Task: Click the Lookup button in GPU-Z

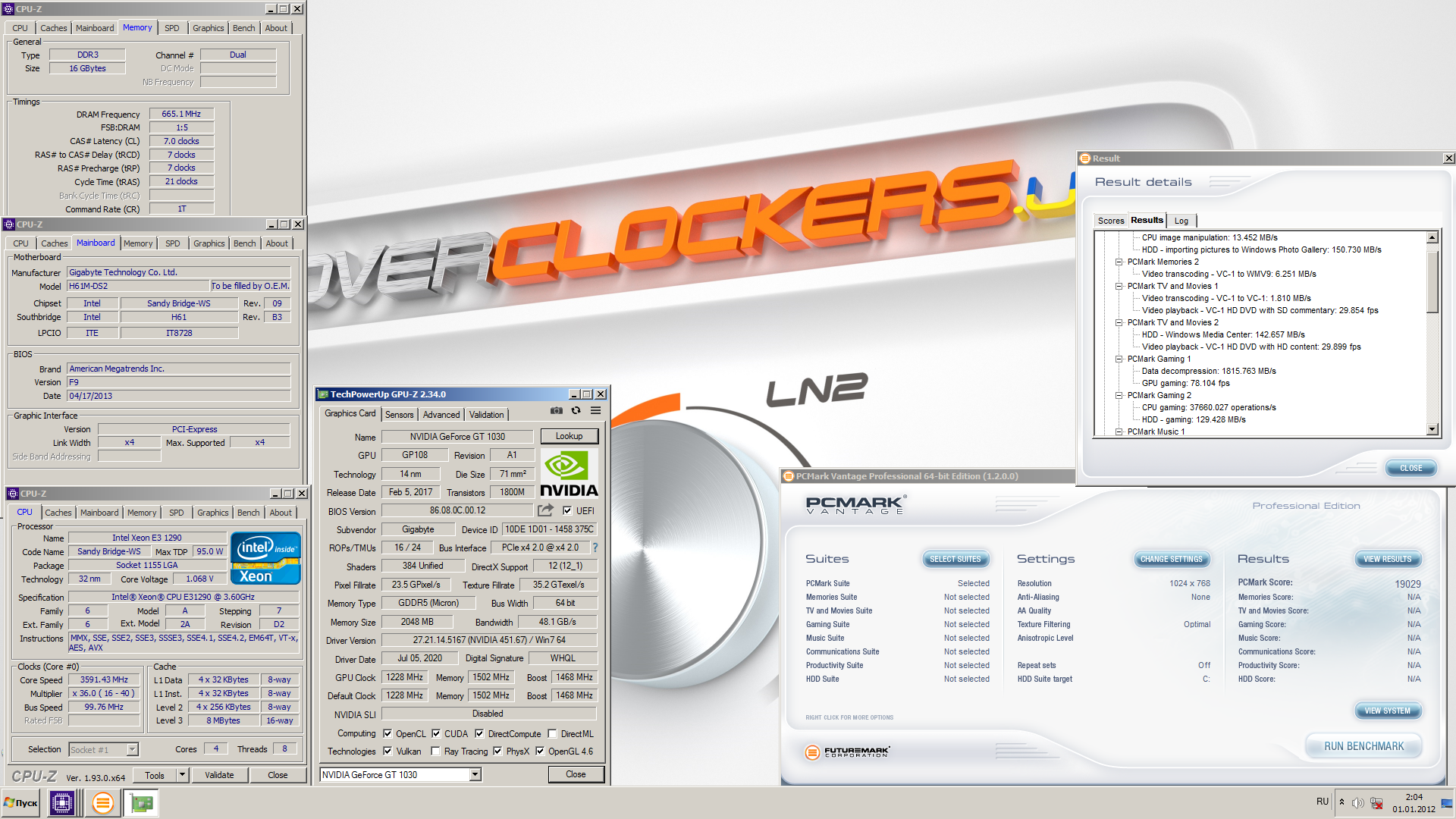Action: point(569,436)
